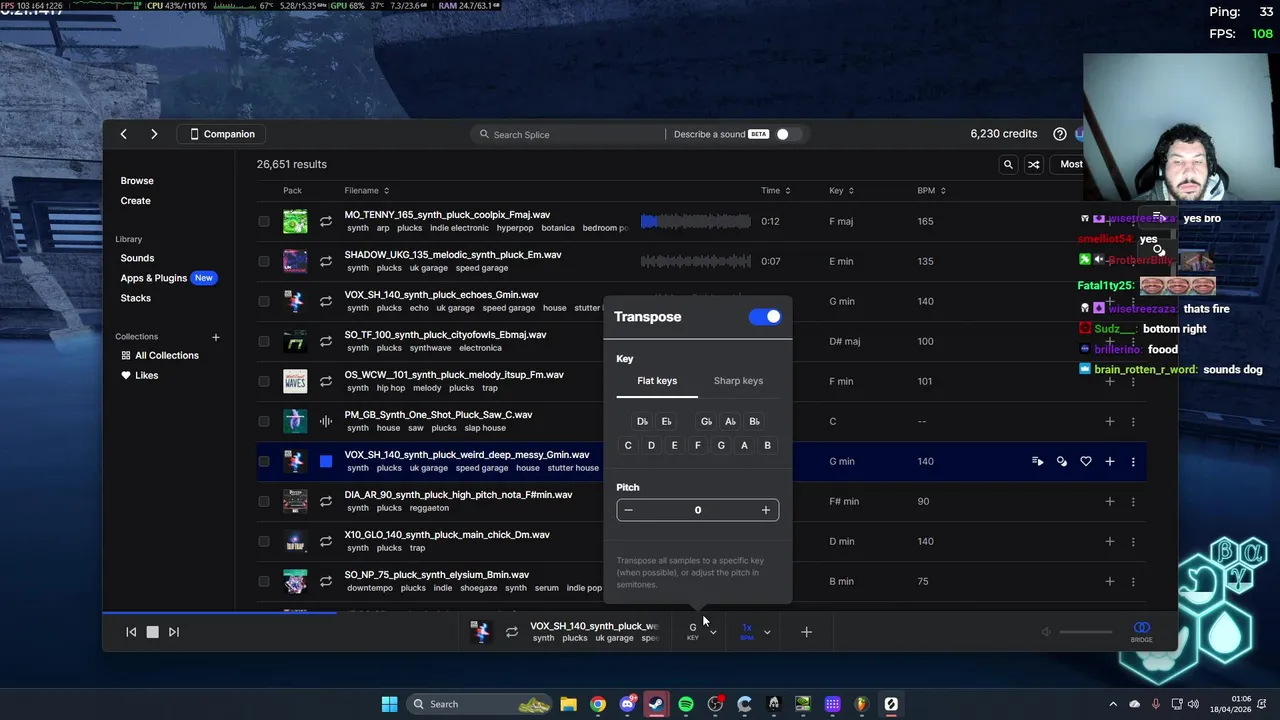Sort results by the BPM column
This screenshot has height=720, width=1280.
click(x=931, y=190)
